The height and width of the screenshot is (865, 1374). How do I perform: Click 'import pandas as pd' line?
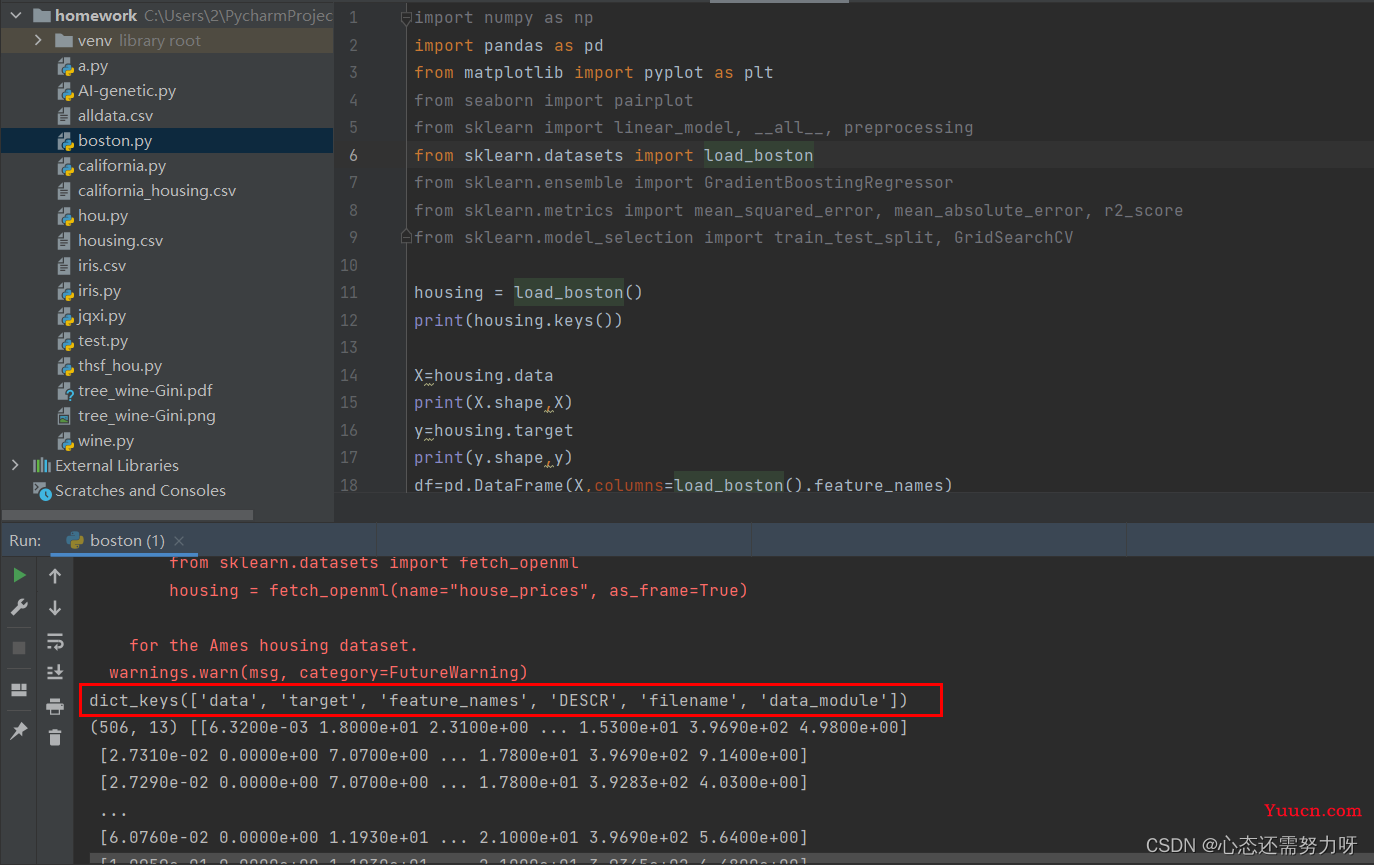click(x=508, y=45)
